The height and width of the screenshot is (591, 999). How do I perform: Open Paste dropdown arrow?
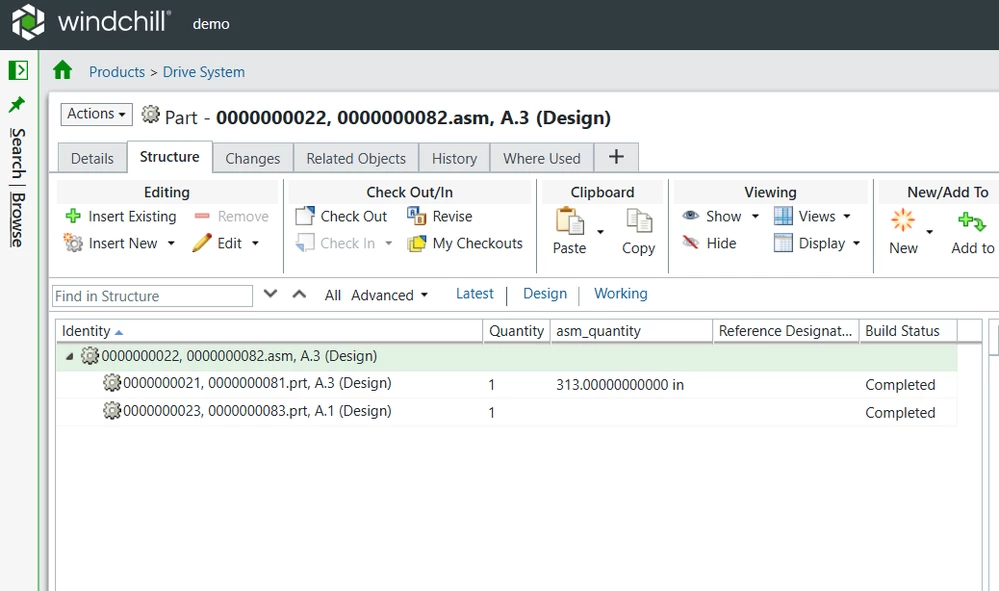600,232
